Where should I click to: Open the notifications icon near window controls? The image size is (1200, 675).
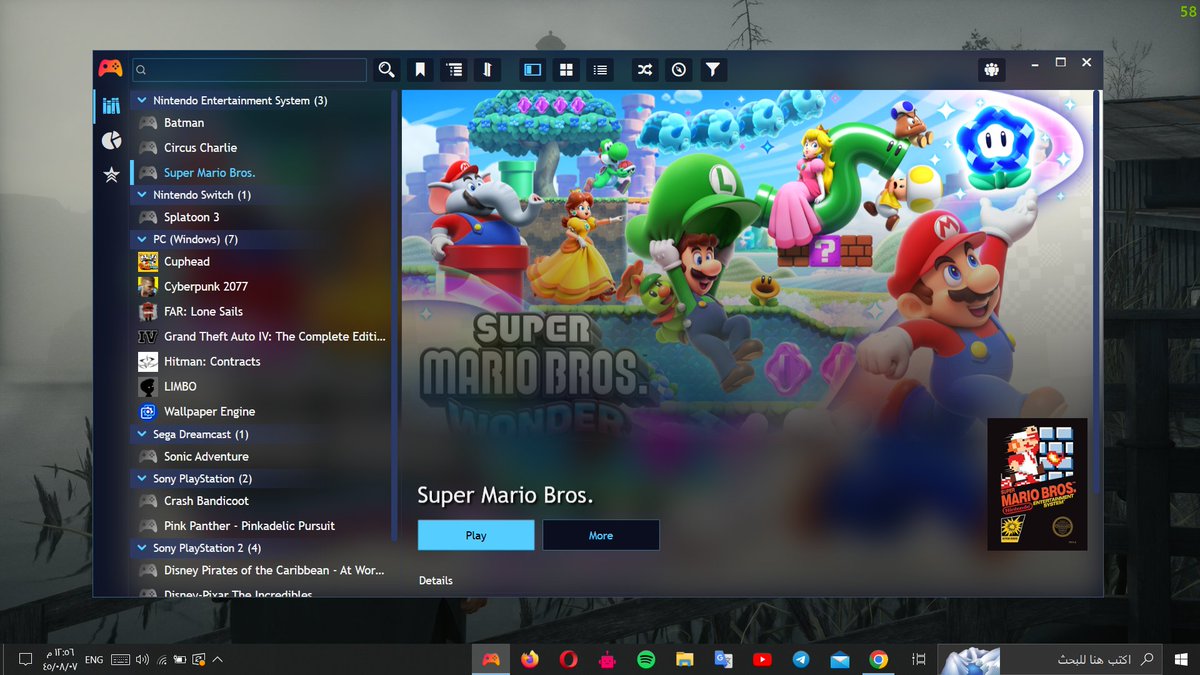(991, 70)
